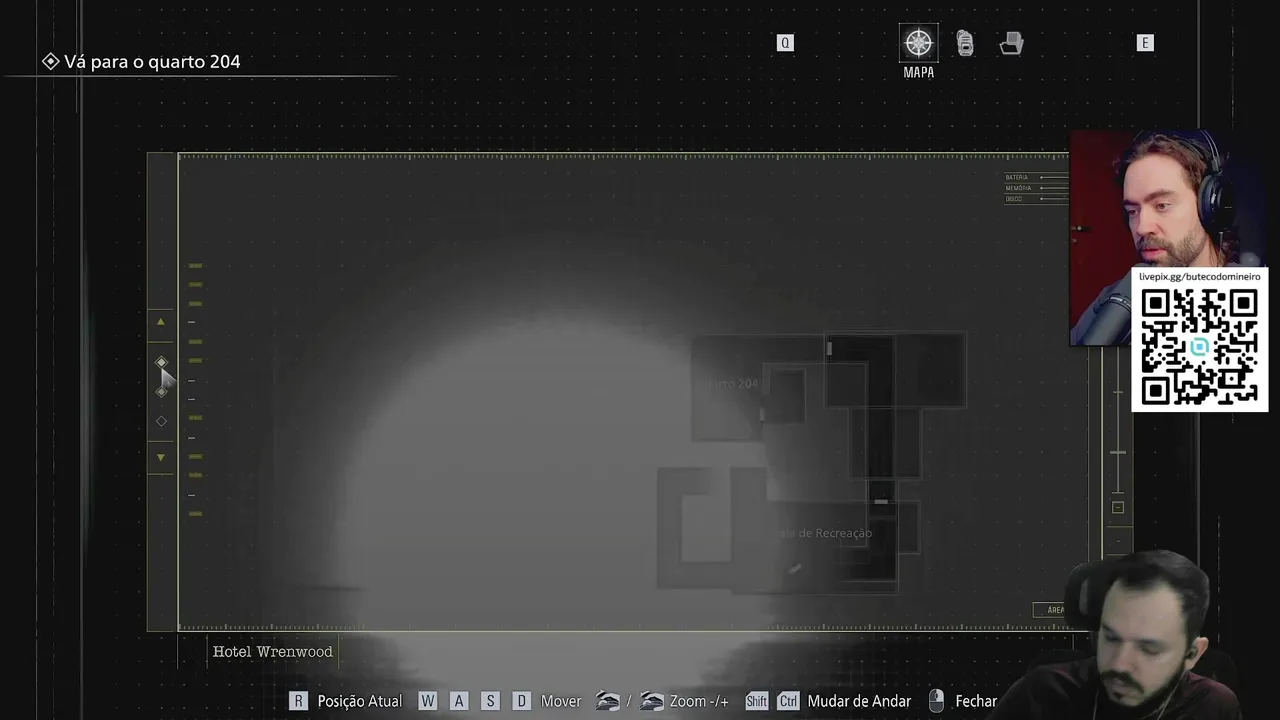Select the top filled floor diamond marker
Image resolution: width=1280 pixels, height=720 pixels.
pos(161,362)
